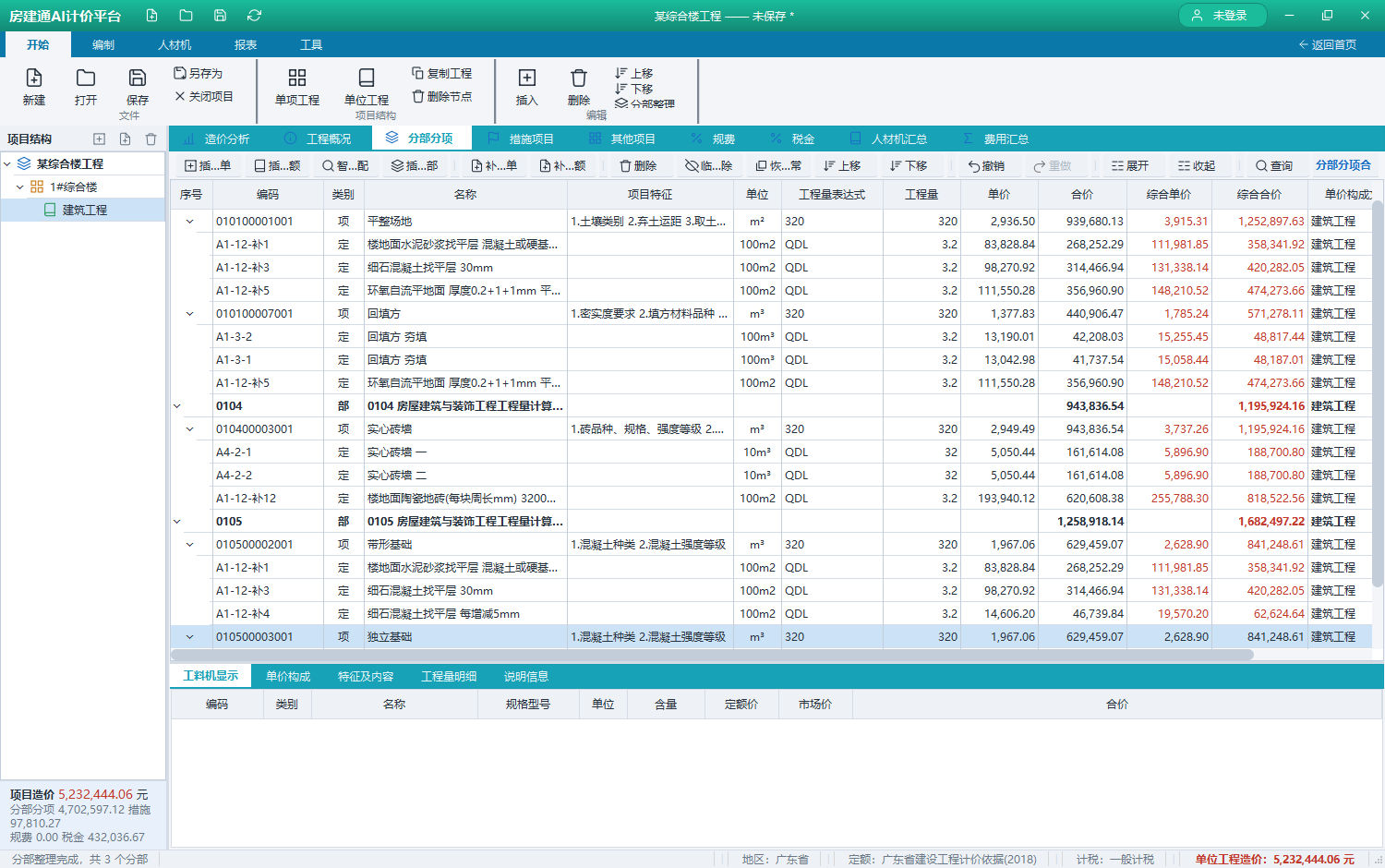Save the project using the 保存 ribbon icon
The width and height of the screenshot is (1385, 868).
point(138,78)
